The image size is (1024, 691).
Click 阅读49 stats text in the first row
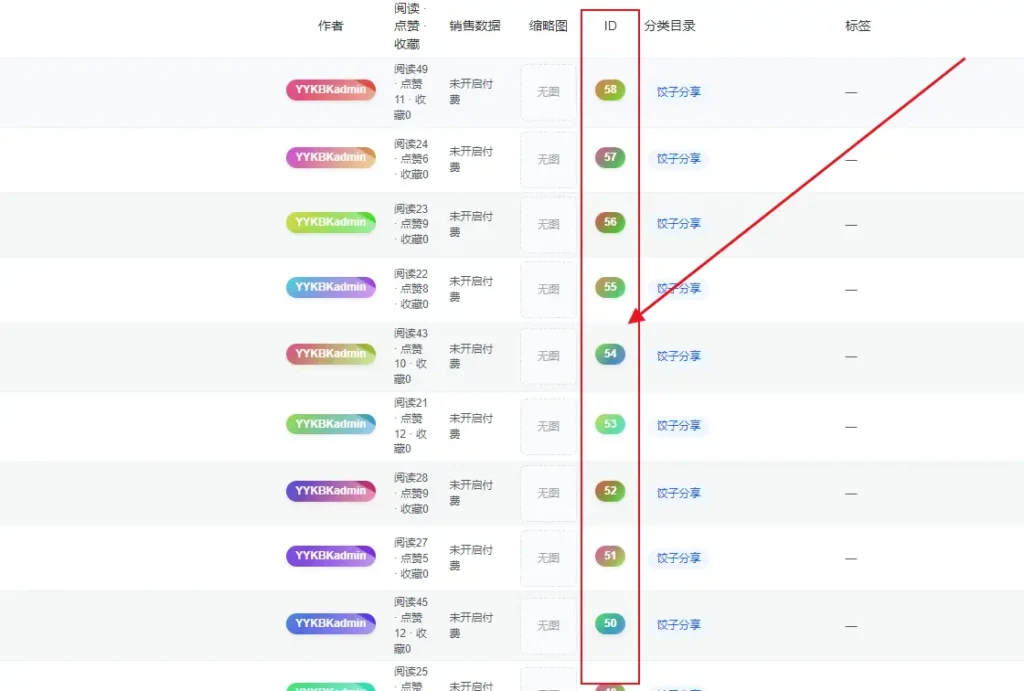409,70
